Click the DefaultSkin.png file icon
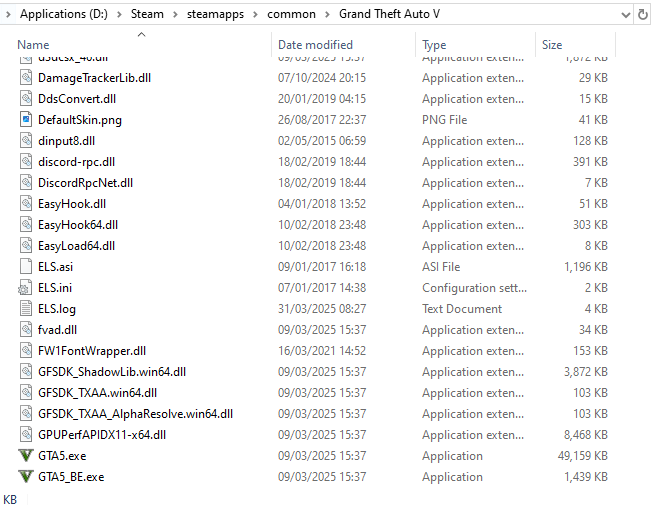 tap(26, 119)
